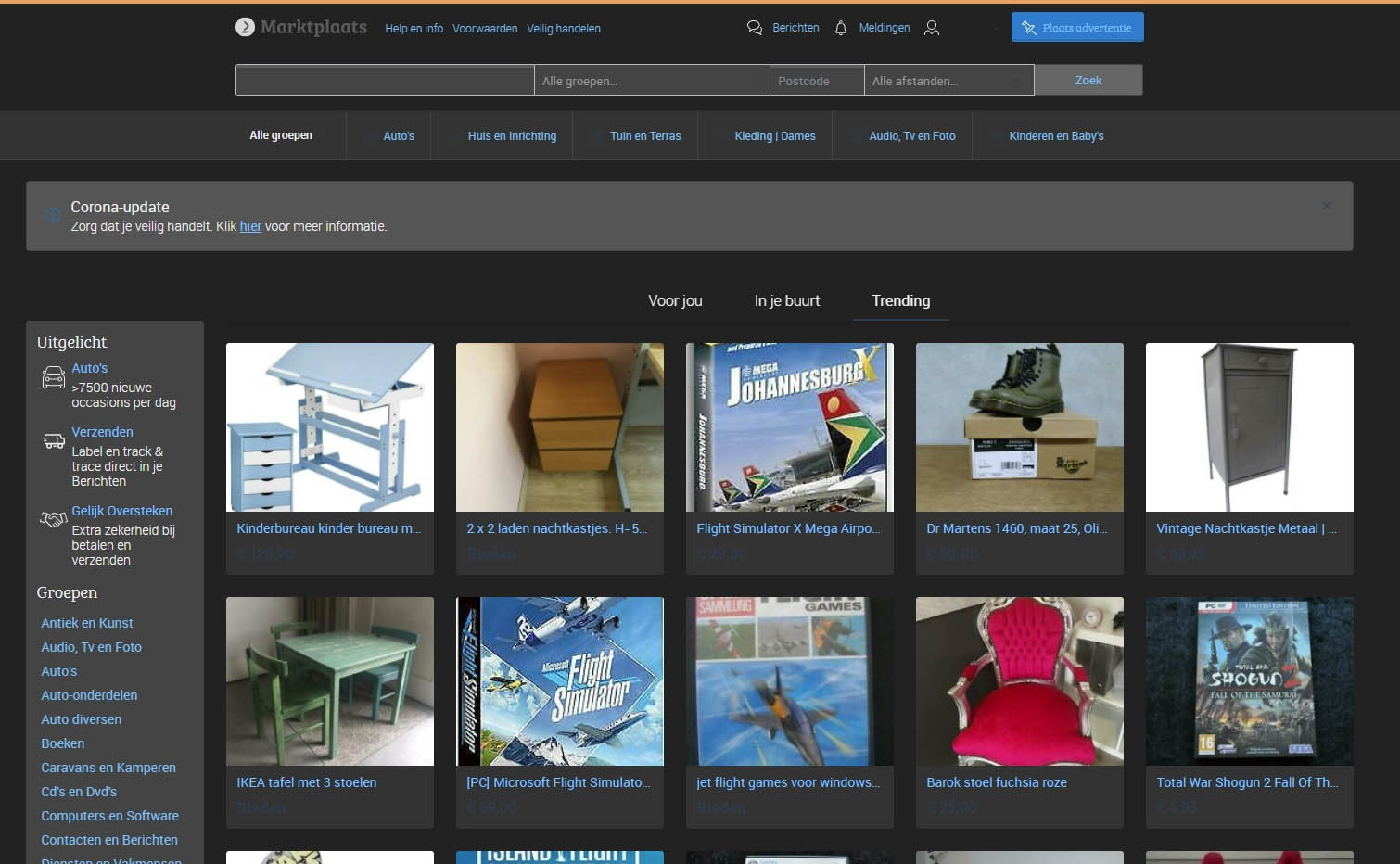Switch to the In je buurt tab
The width and height of the screenshot is (1400, 864).
click(787, 300)
